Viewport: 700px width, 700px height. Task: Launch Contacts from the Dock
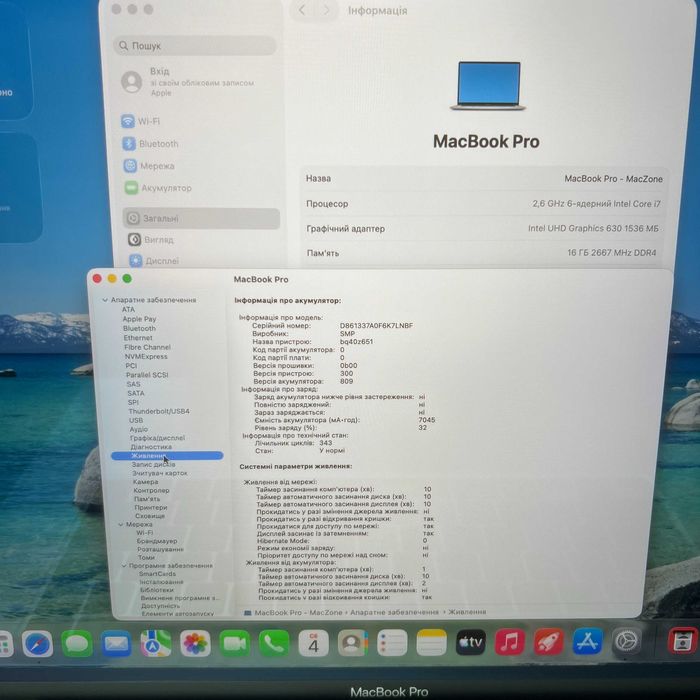click(353, 643)
